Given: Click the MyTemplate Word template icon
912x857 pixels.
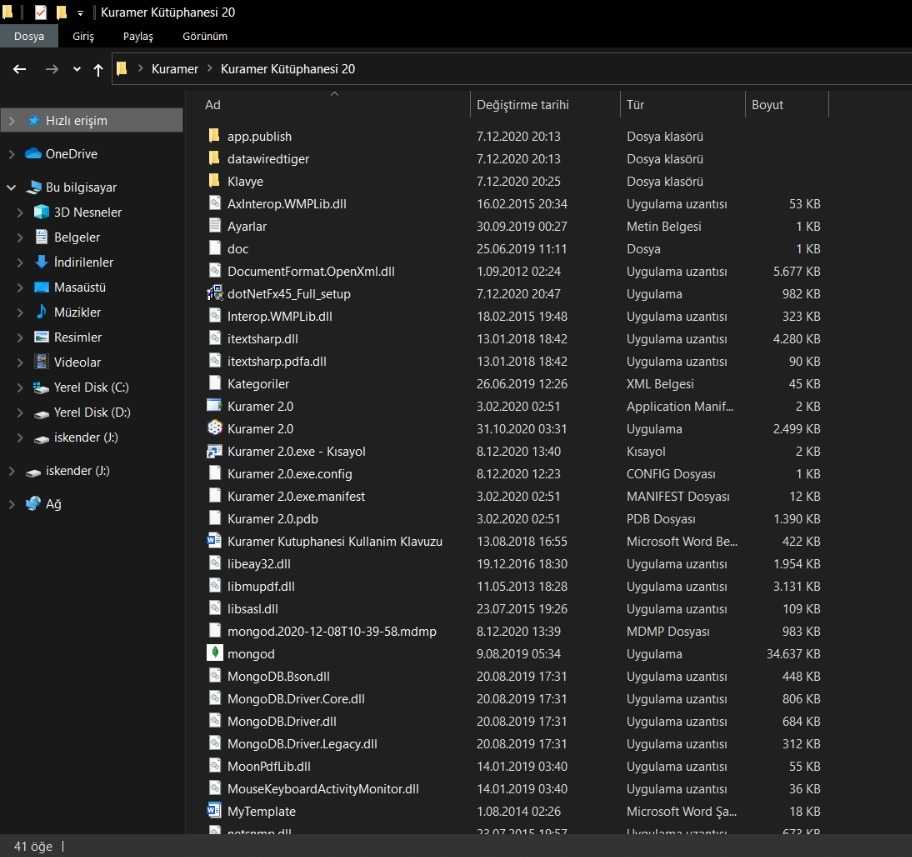Looking at the screenshot, I should (215, 810).
